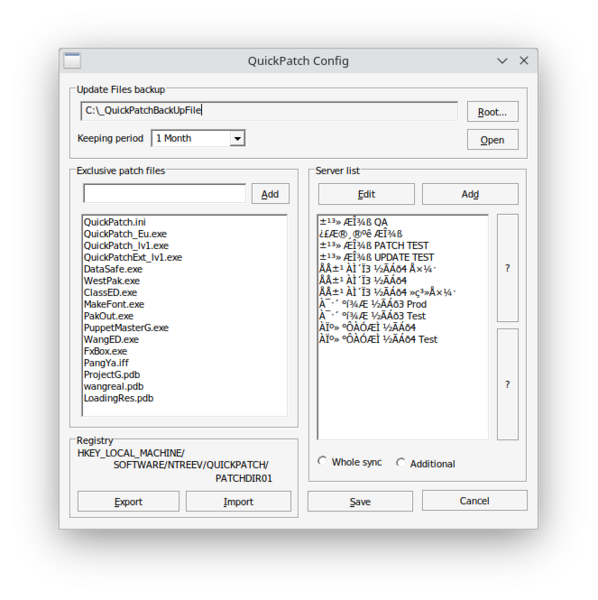Click the exclusive patch file name input
Screen dimensions: 598x600
165,194
